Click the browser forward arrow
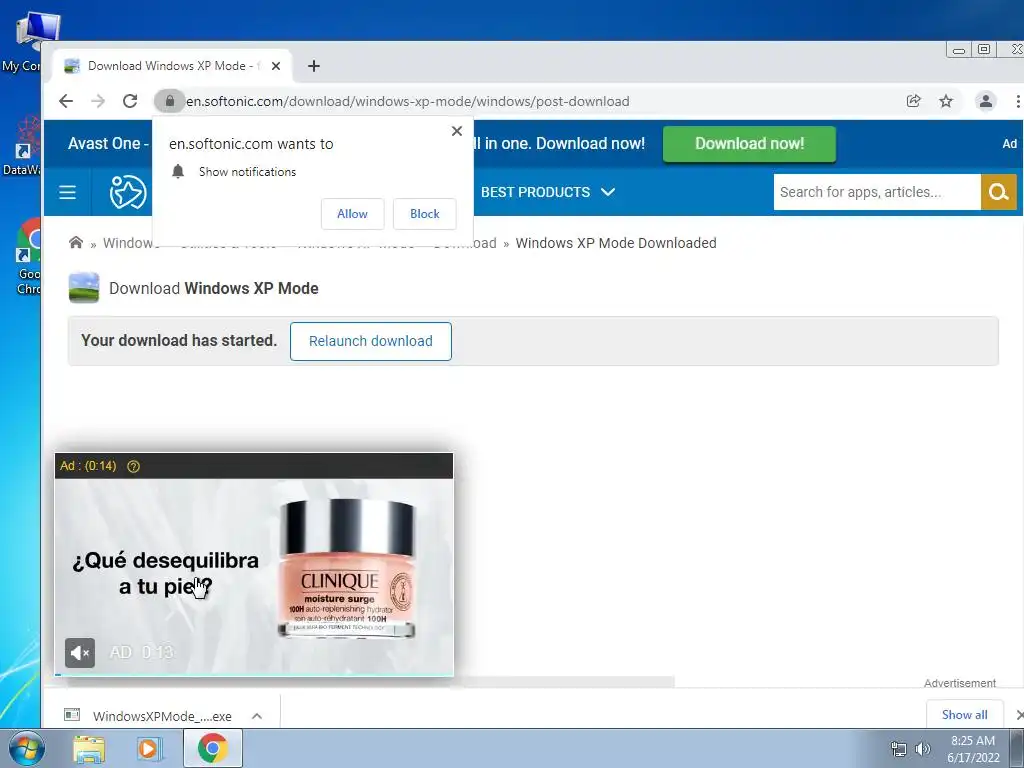The image size is (1024, 768). coord(98,101)
